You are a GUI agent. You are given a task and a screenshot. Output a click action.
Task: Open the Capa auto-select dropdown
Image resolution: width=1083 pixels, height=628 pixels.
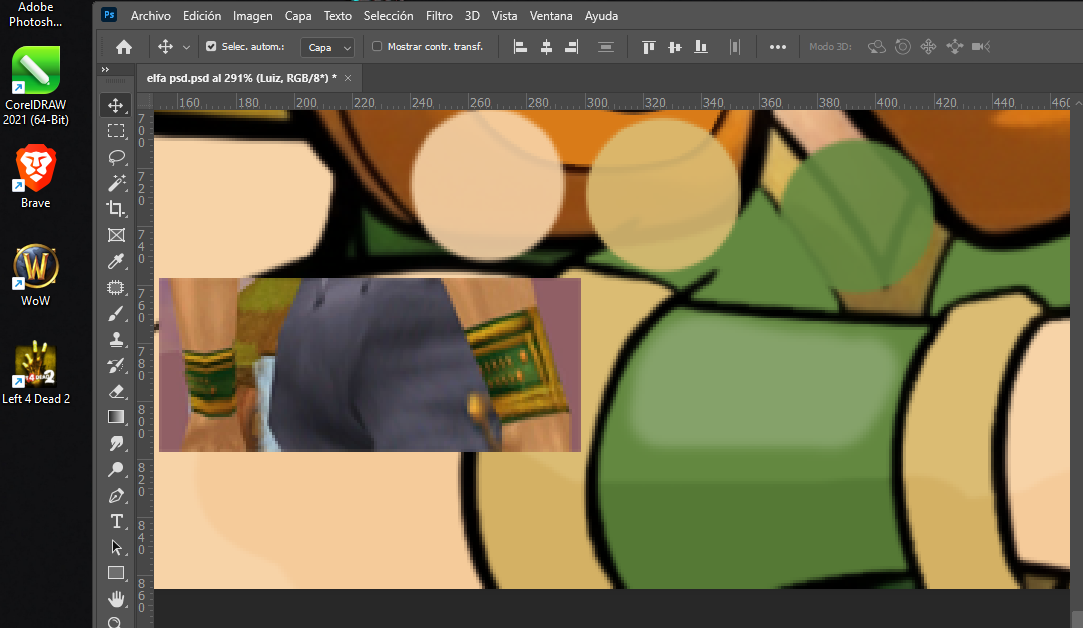(327, 47)
